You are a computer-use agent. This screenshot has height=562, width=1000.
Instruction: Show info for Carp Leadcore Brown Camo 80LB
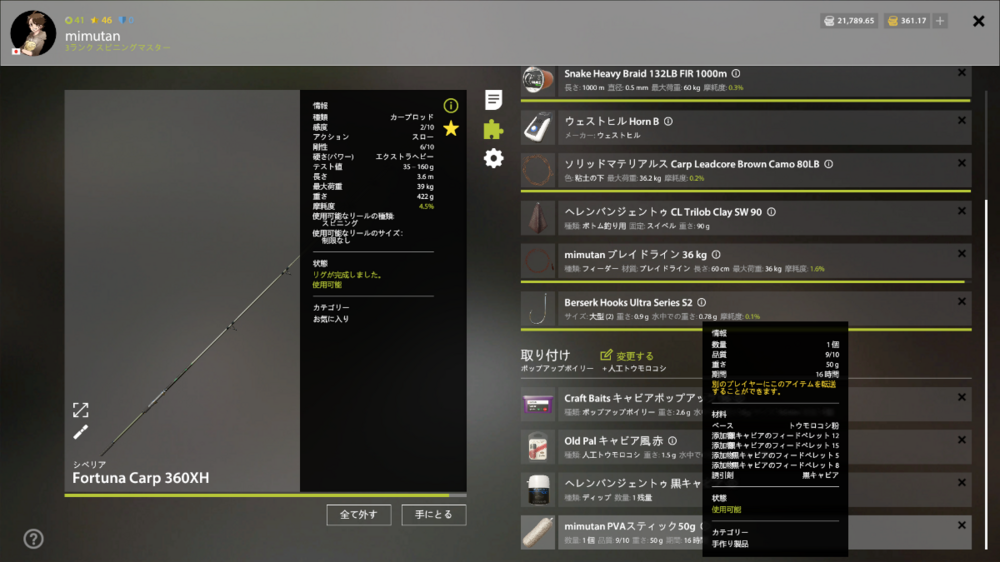pos(828,164)
